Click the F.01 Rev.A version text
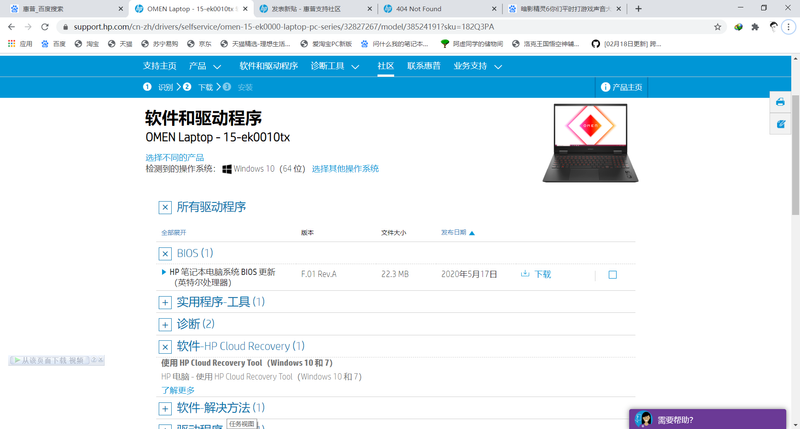 [319, 274]
